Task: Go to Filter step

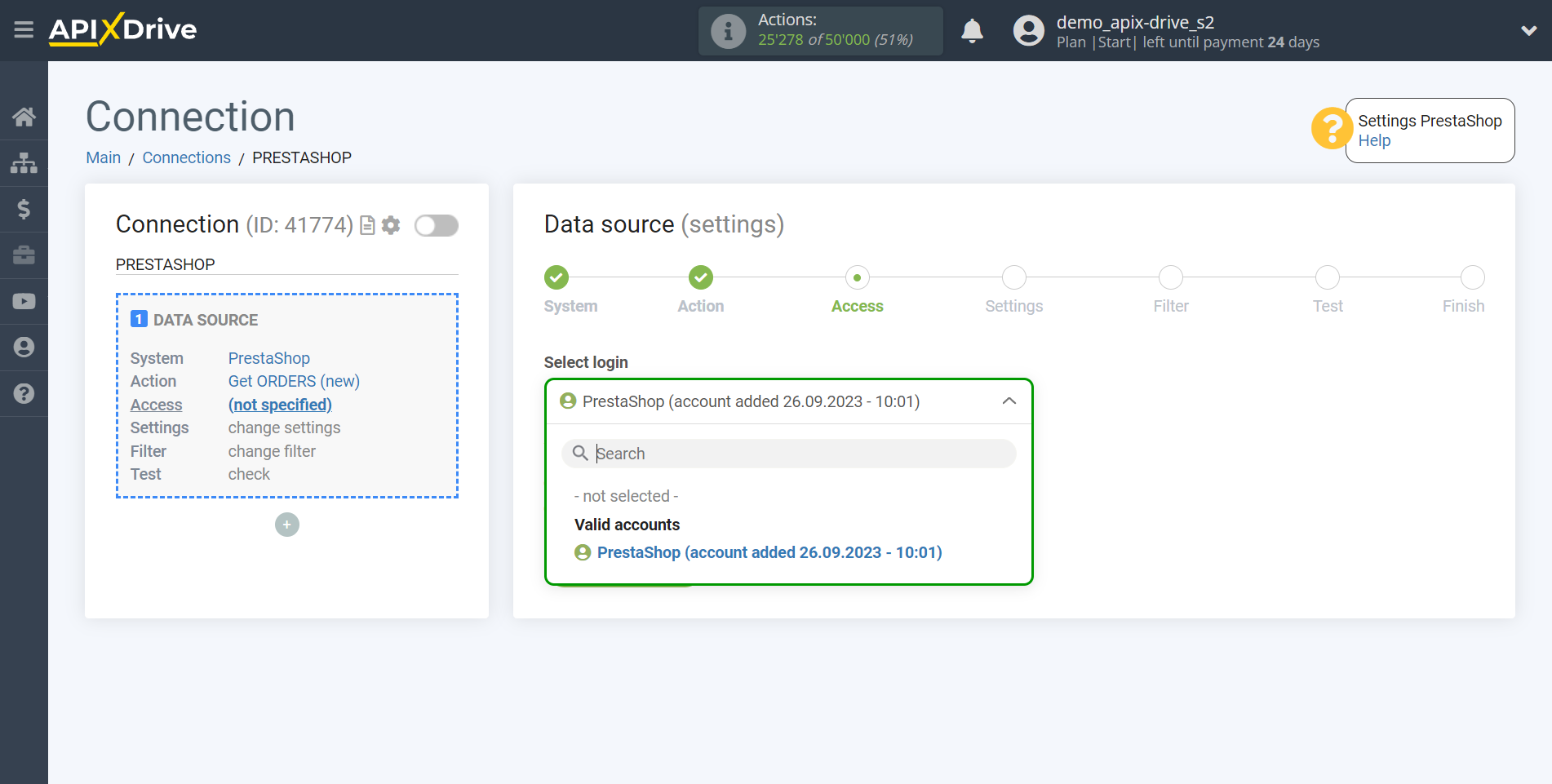Action: coord(1171,277)
